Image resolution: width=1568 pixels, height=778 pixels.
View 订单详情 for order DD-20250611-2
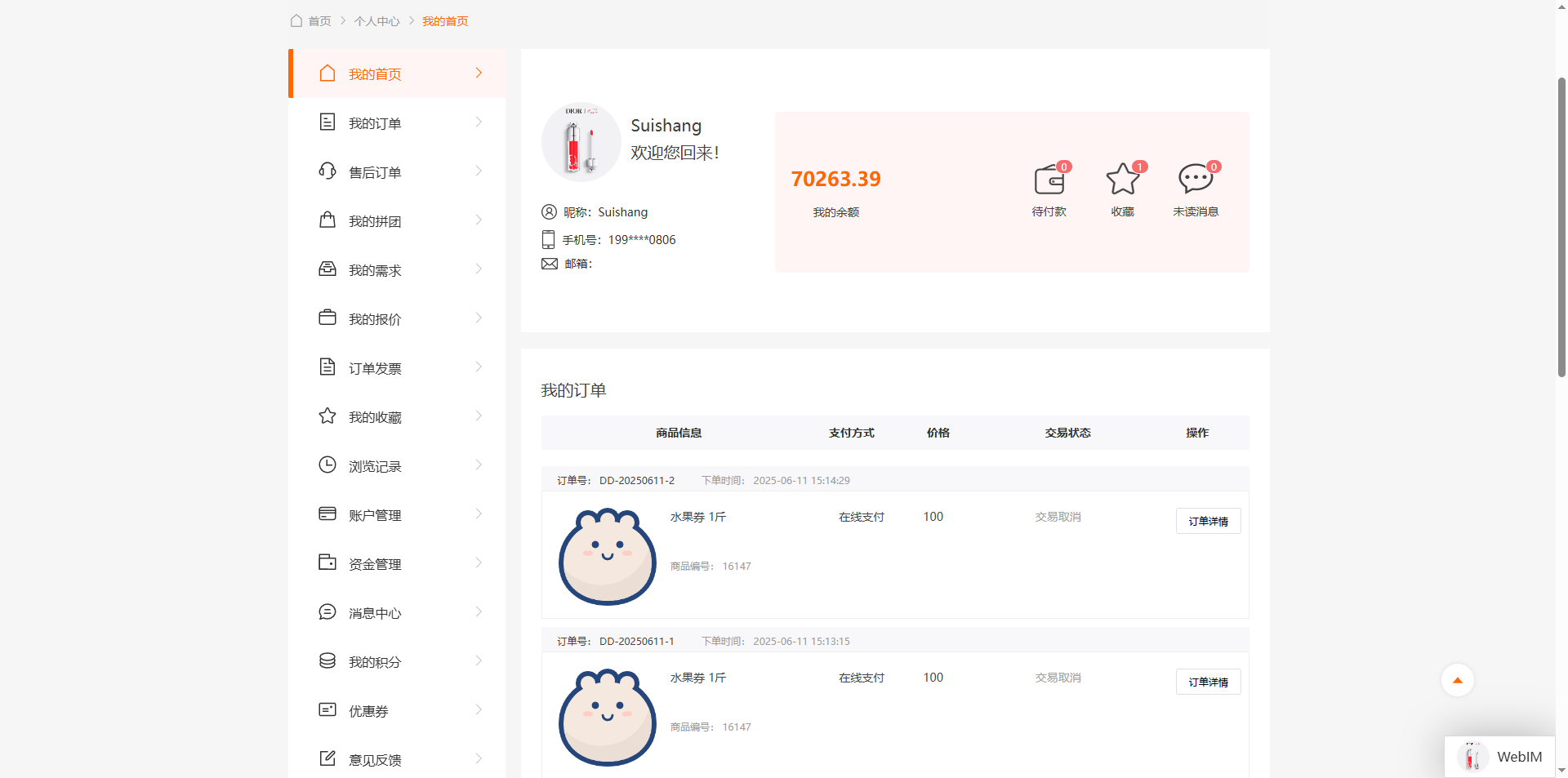[1208, 521]
